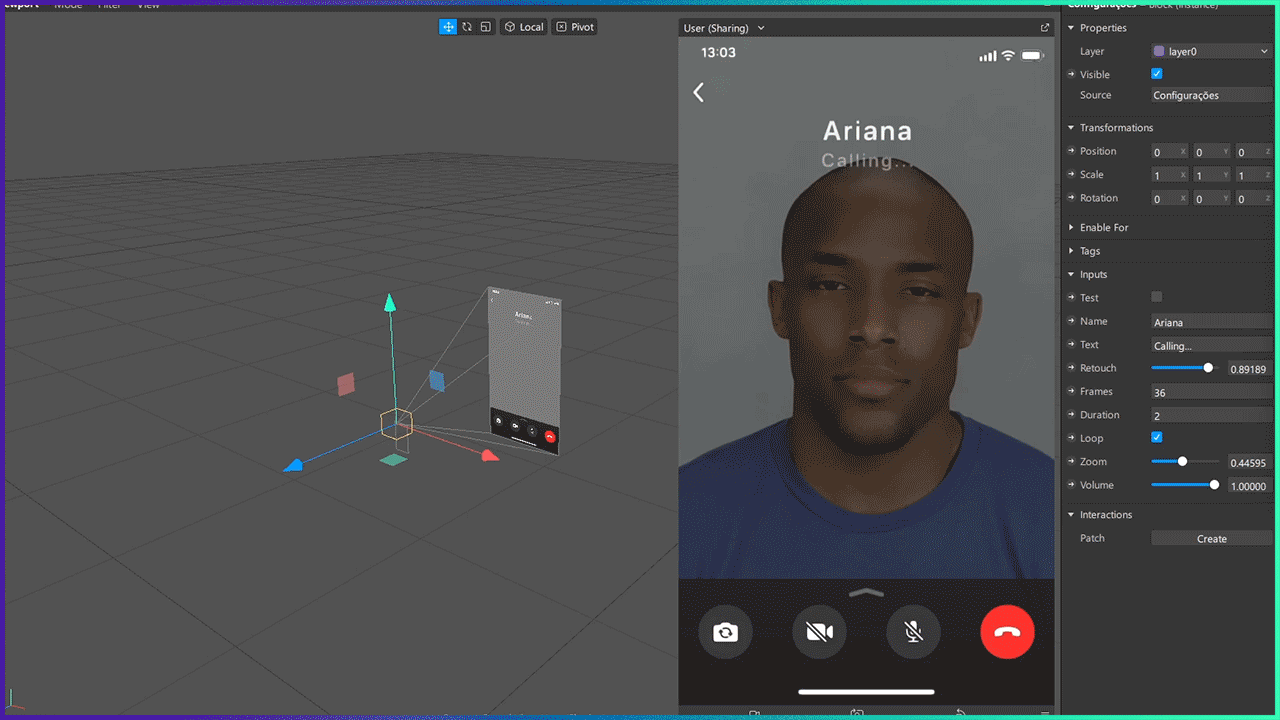Click the Scale X field
Image resolution: width=1280 pixels, height=720 pixels.
coord(1169,175)
